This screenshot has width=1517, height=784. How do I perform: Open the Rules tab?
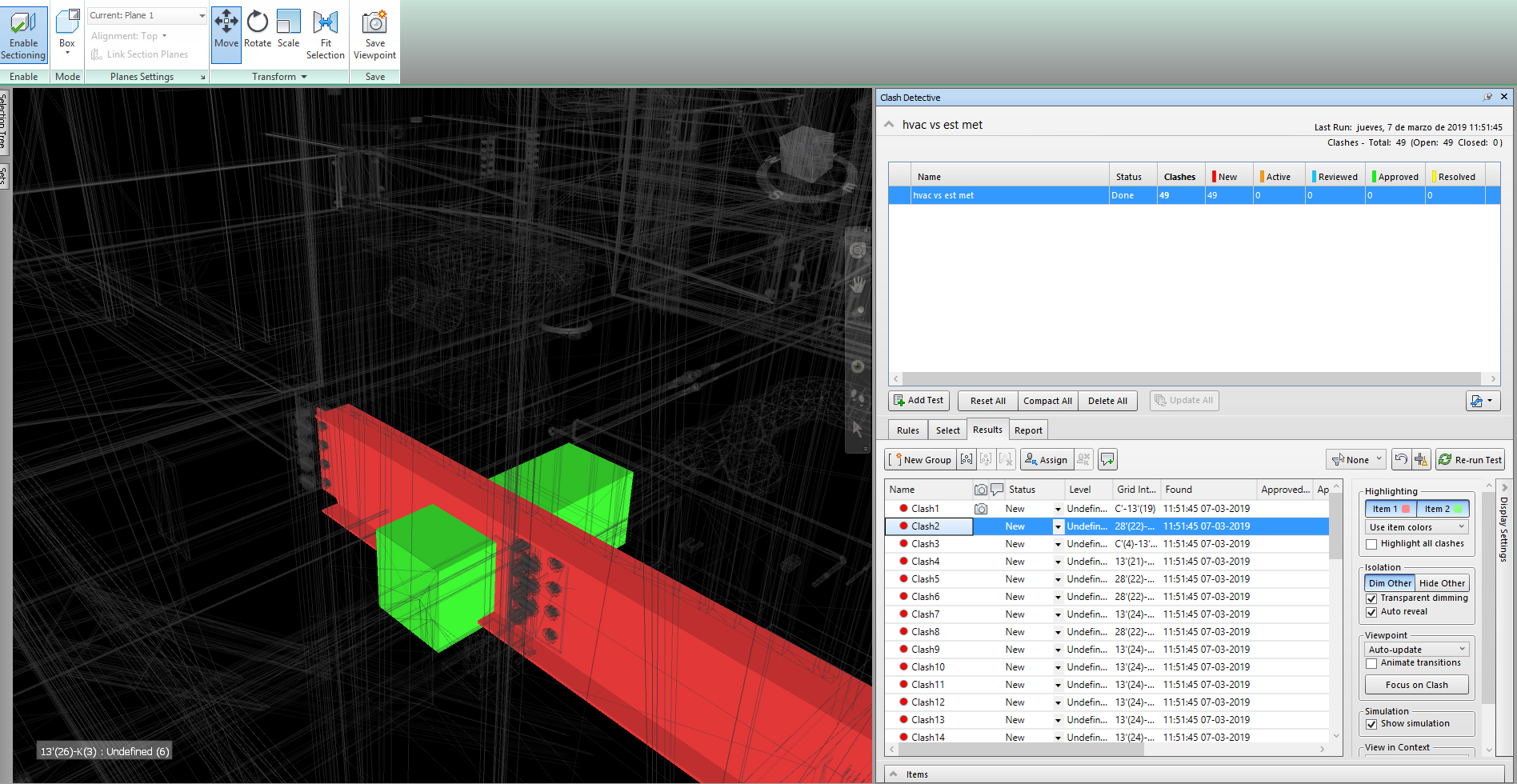pos(907,430)
